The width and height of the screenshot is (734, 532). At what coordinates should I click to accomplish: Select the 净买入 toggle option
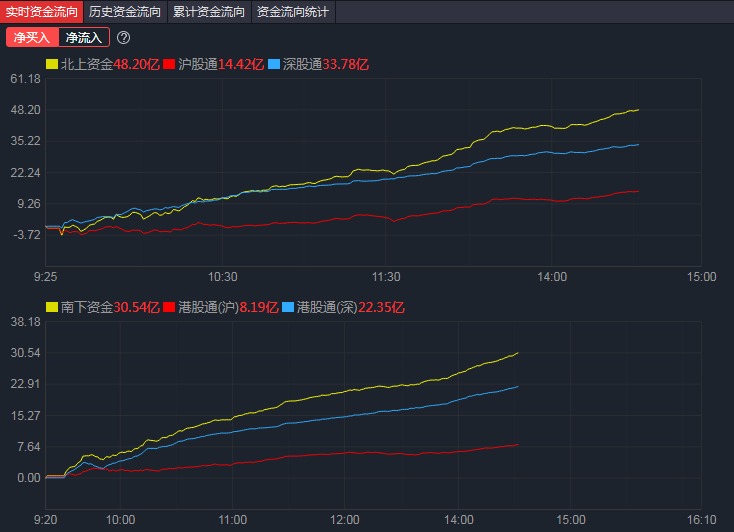(x=32, y=37)
